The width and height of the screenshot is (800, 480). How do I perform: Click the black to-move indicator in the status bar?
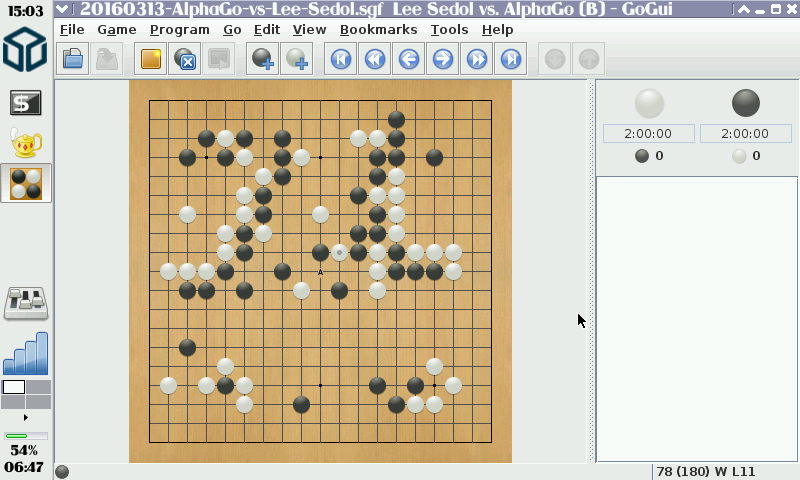(62, 472)
